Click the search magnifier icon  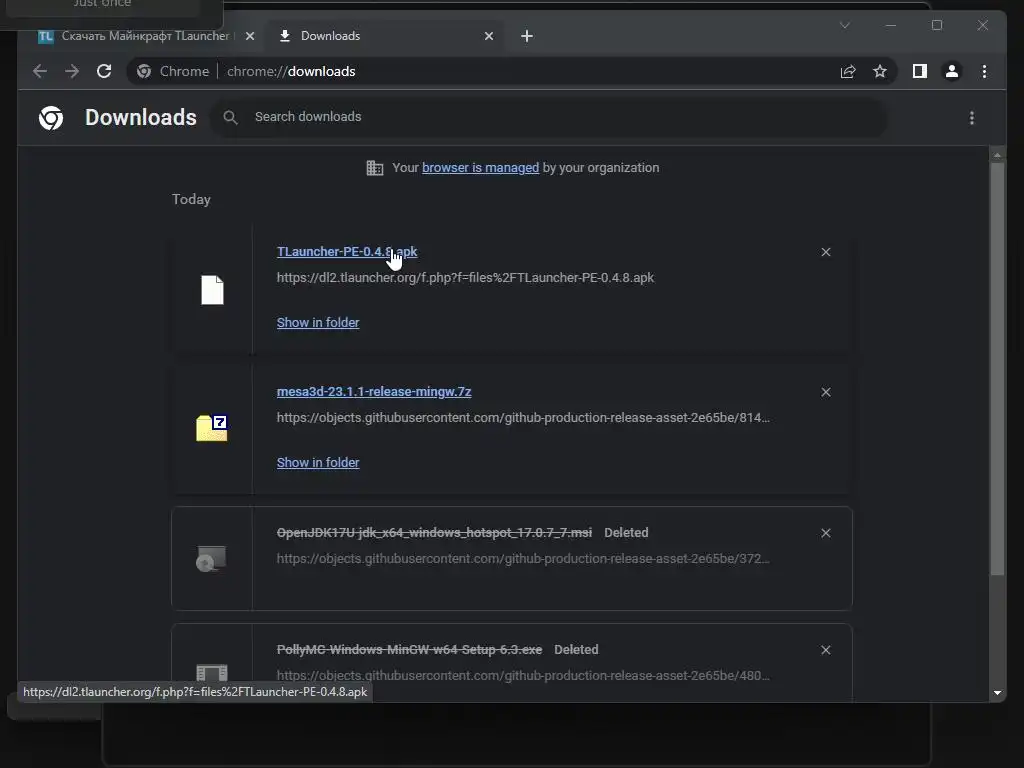tap(230, 118)
